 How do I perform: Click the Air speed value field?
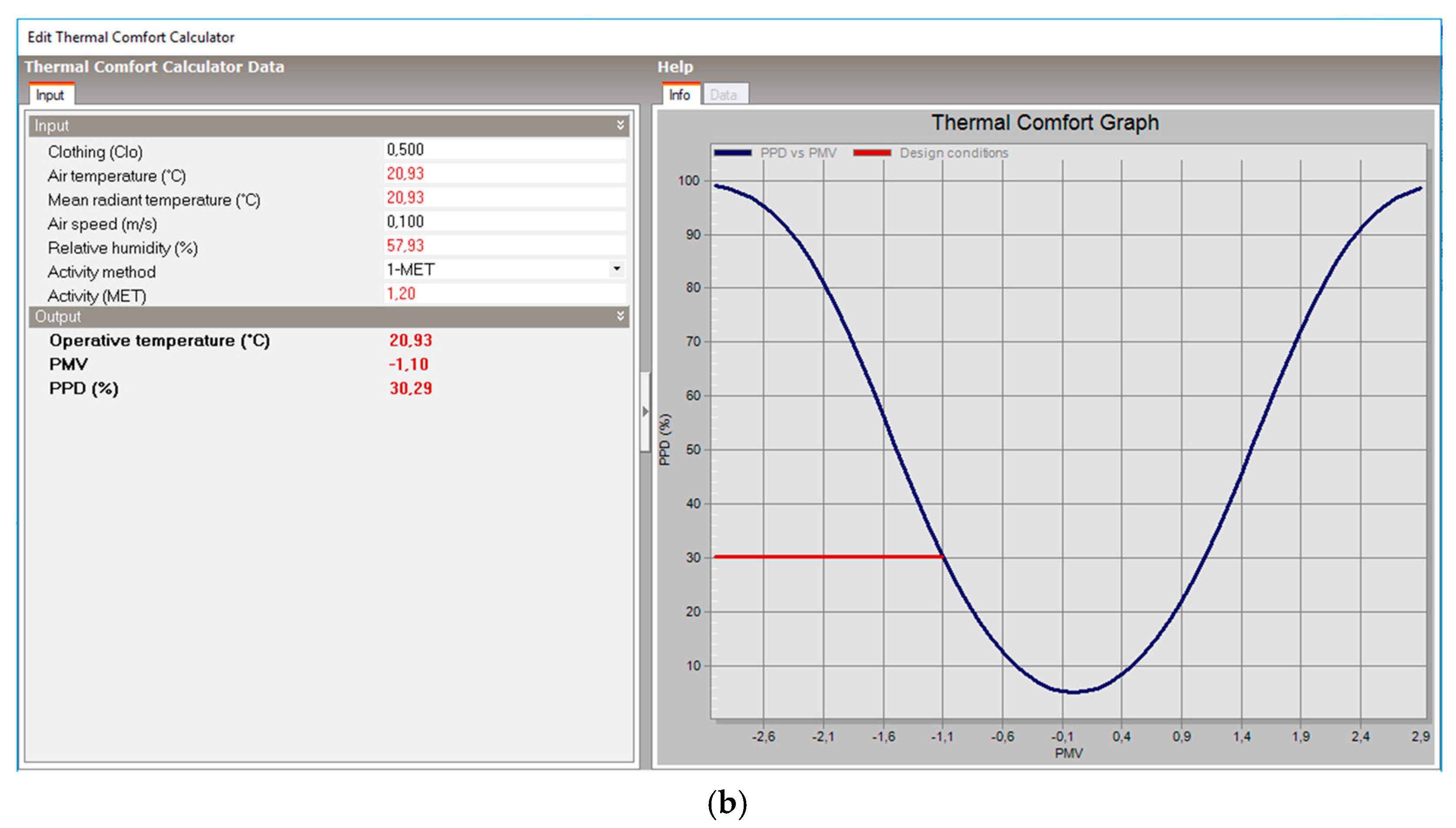pyautogui.click(x=504, y=221)
